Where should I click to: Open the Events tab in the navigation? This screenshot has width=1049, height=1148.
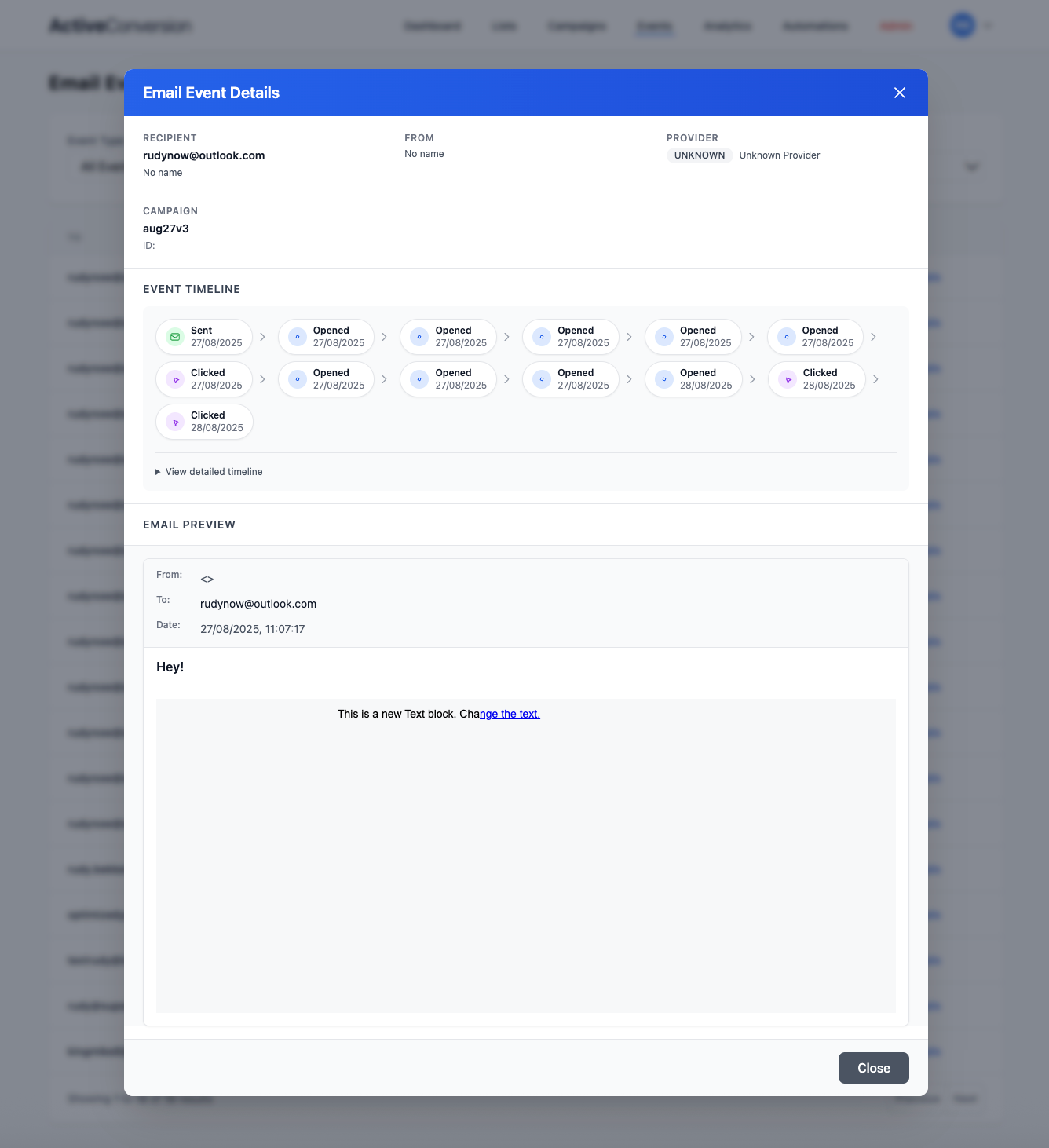[x=654, y=26]
